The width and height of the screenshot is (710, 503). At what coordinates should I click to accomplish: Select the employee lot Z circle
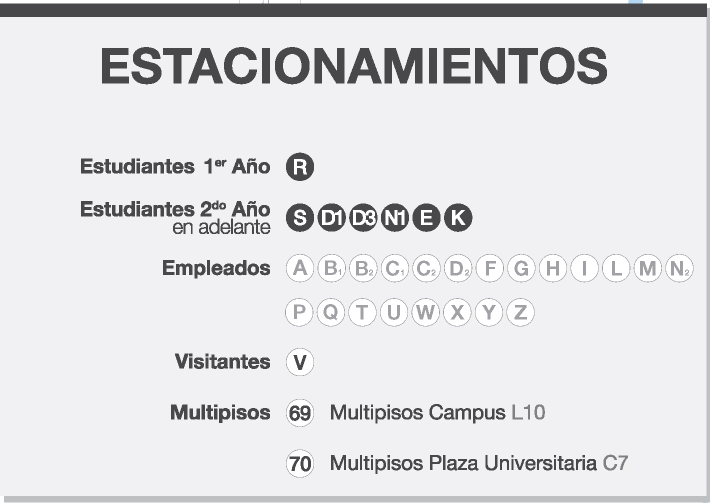pos(521,312)
